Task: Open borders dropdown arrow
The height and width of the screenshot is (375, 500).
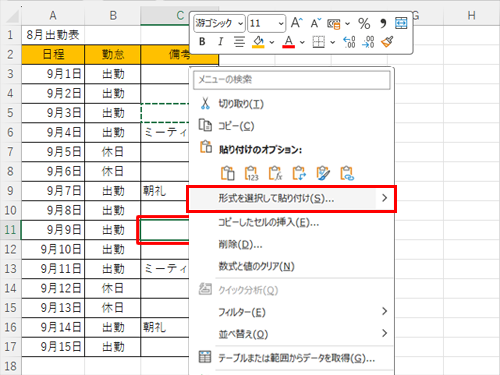Action: pos(332,42)
